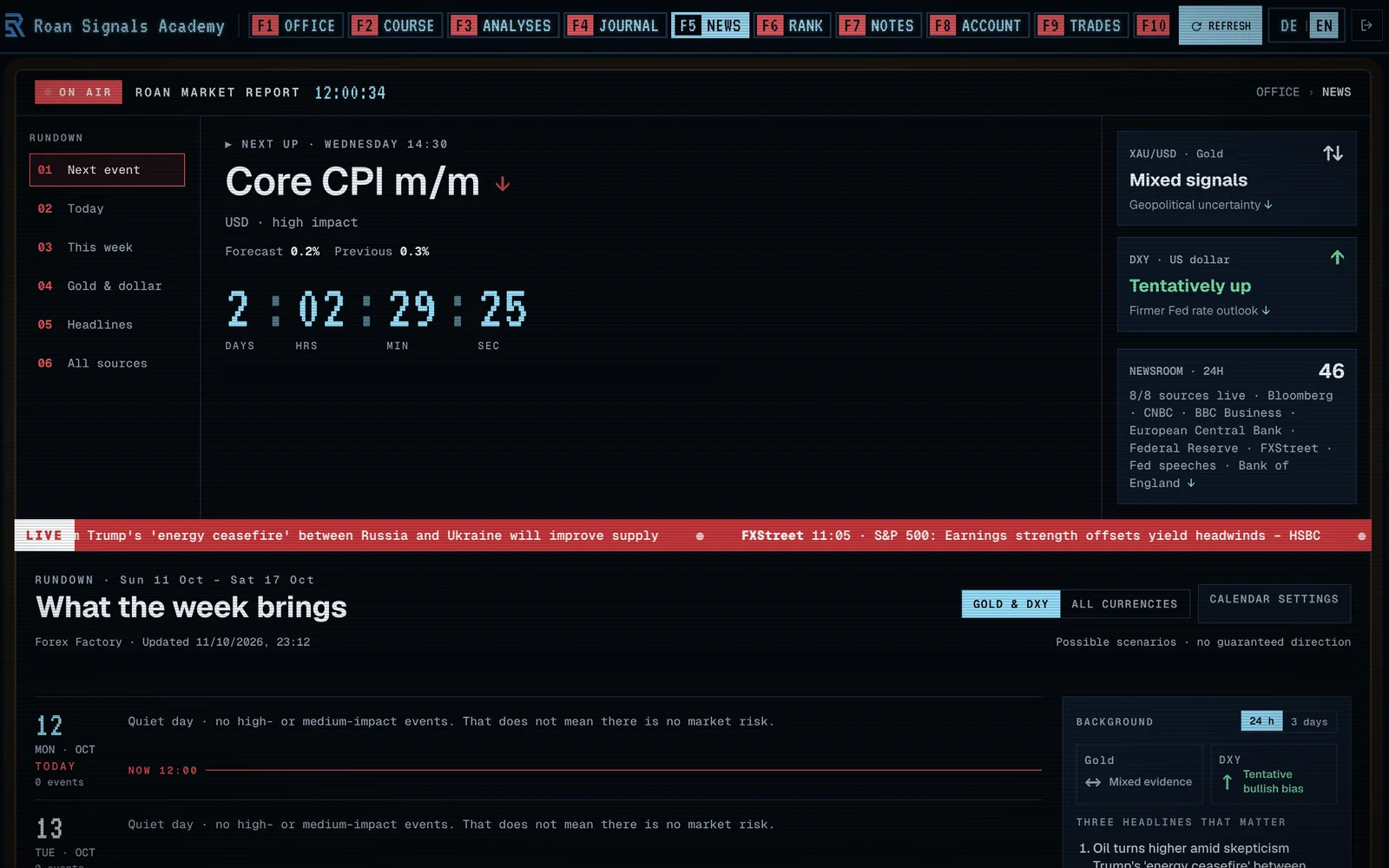The image size is (1389, 868).
Task: Select the ALL CURRENCIES filter
Action: pos(1124,604)
